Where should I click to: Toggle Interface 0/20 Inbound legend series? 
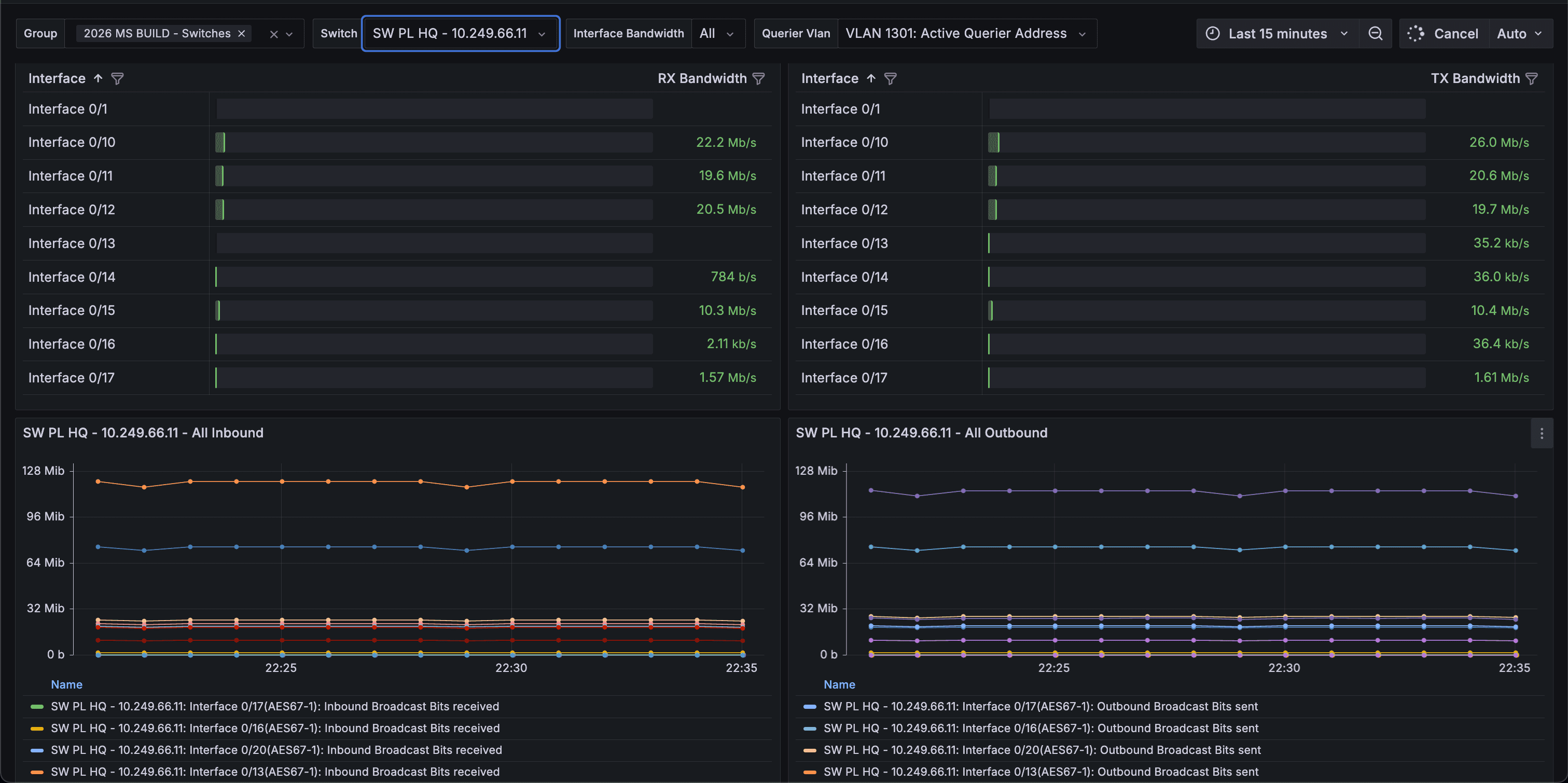pos(276,750)
